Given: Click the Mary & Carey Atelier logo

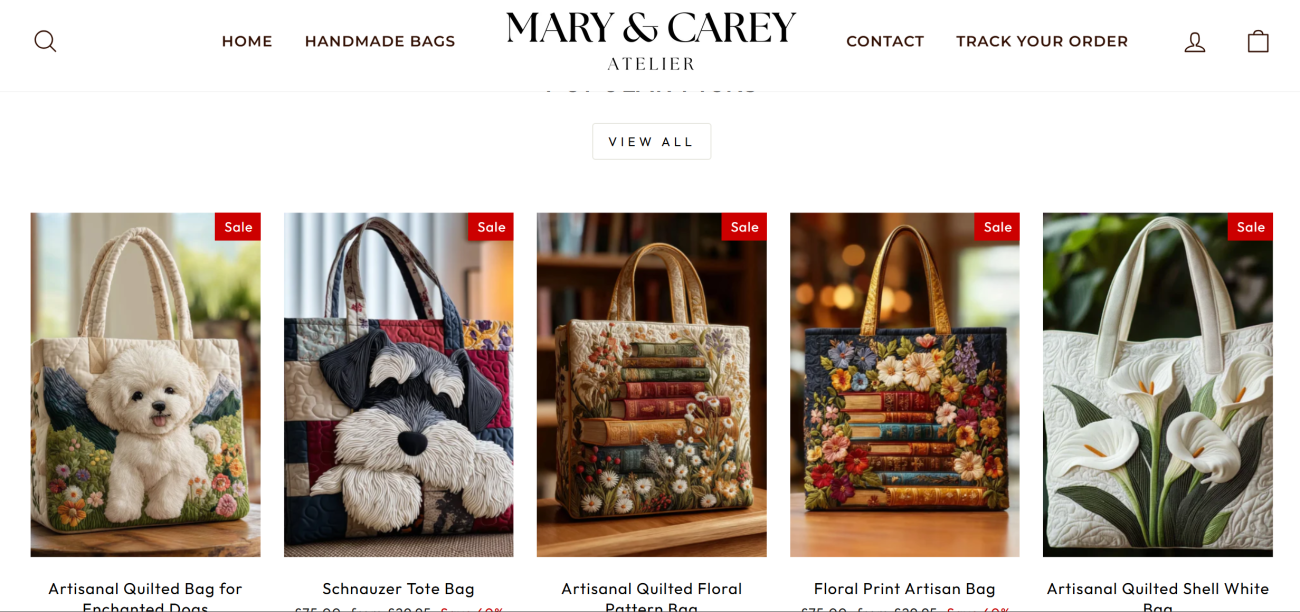Looking at the screenshot, I should (x=651, y=41).
